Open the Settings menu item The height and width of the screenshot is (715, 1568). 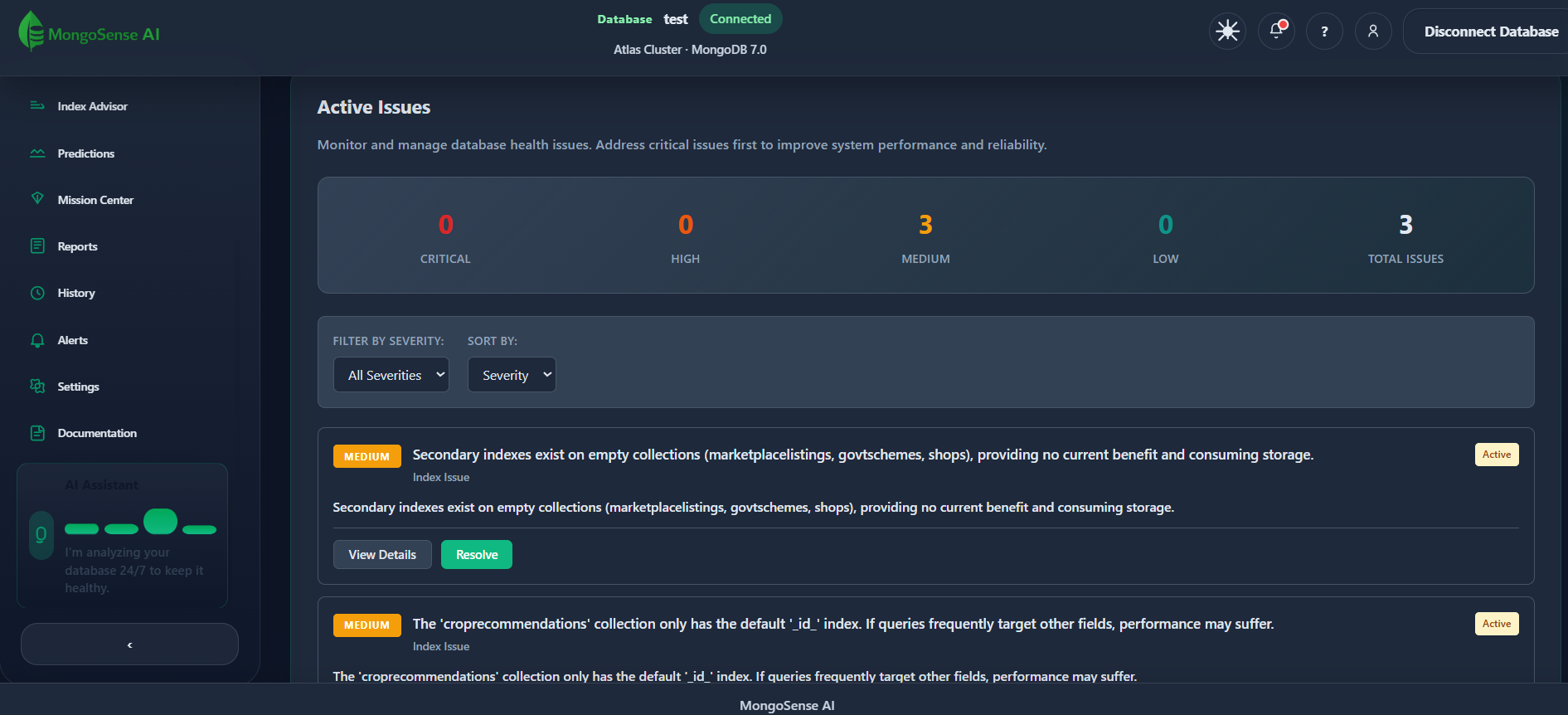(79, 387)
